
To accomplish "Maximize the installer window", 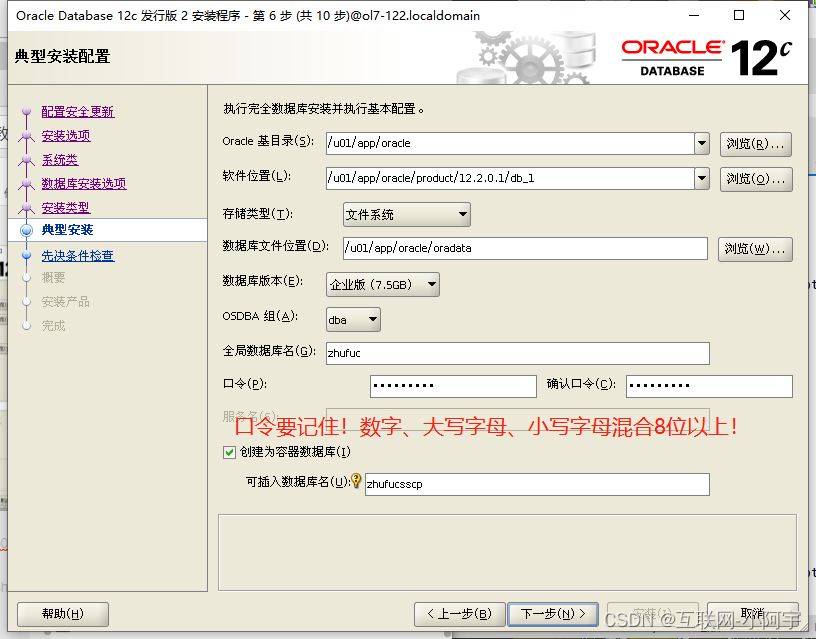I will 739,15.
